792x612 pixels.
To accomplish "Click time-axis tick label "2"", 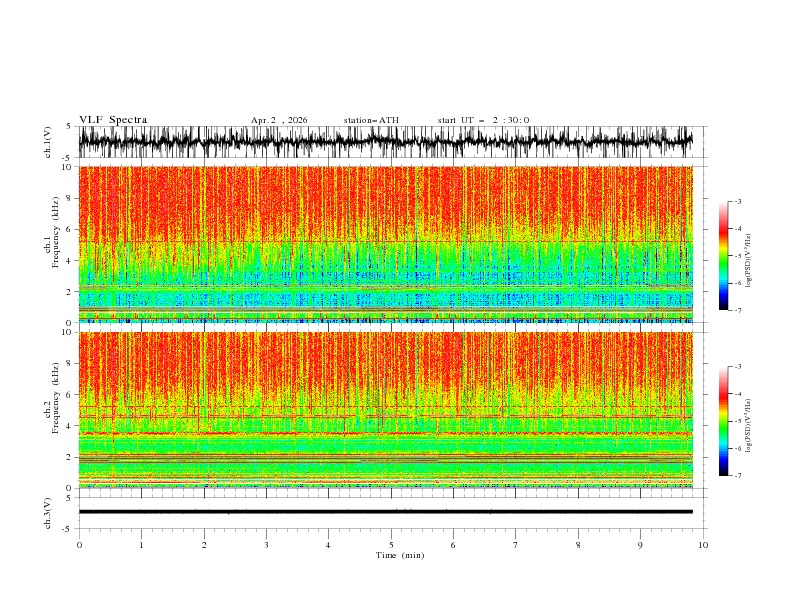I will [x=204, y=545].
